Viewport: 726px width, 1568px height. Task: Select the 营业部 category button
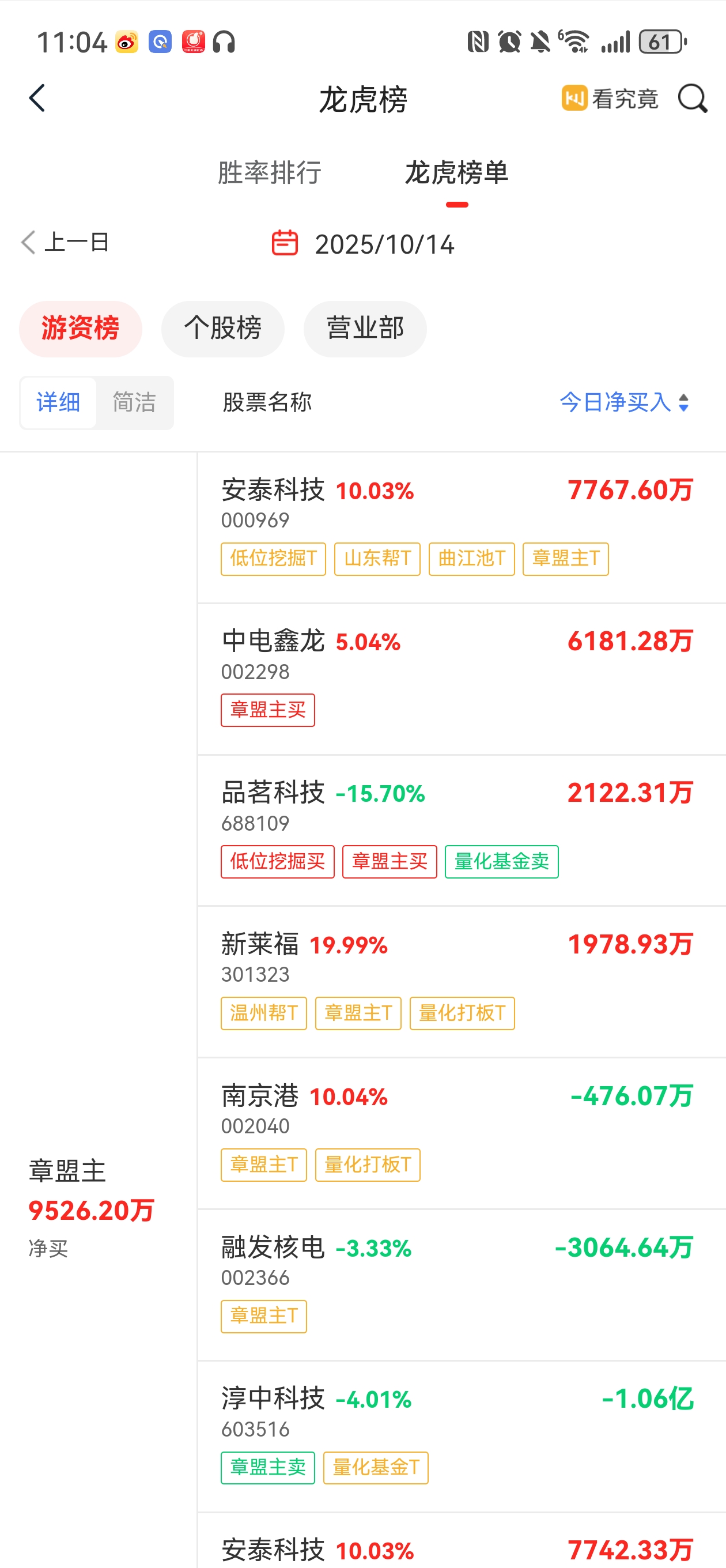pyautogui.click(x=365, y=329)
